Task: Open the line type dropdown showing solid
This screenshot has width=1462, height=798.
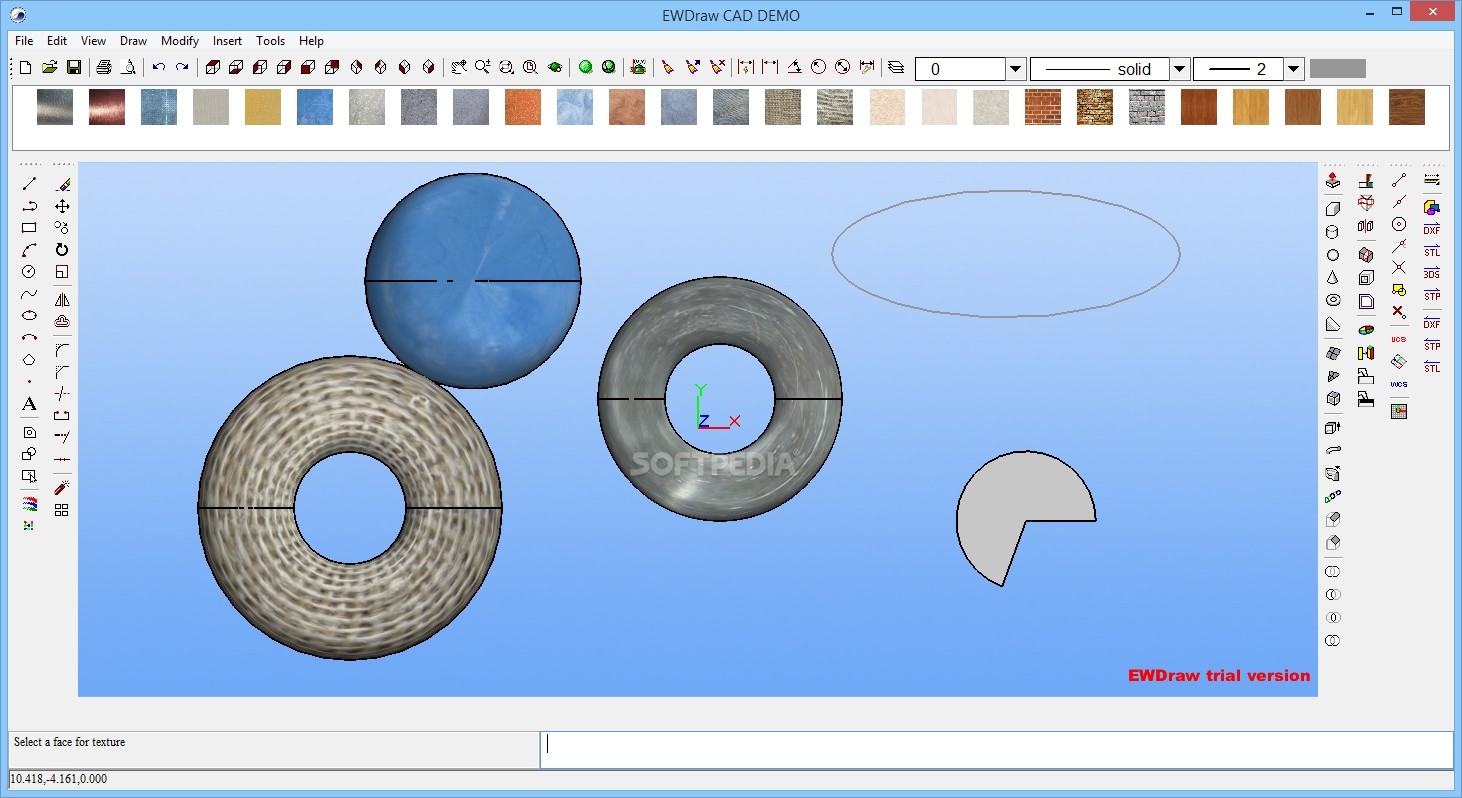Action: click(1180, 69)
